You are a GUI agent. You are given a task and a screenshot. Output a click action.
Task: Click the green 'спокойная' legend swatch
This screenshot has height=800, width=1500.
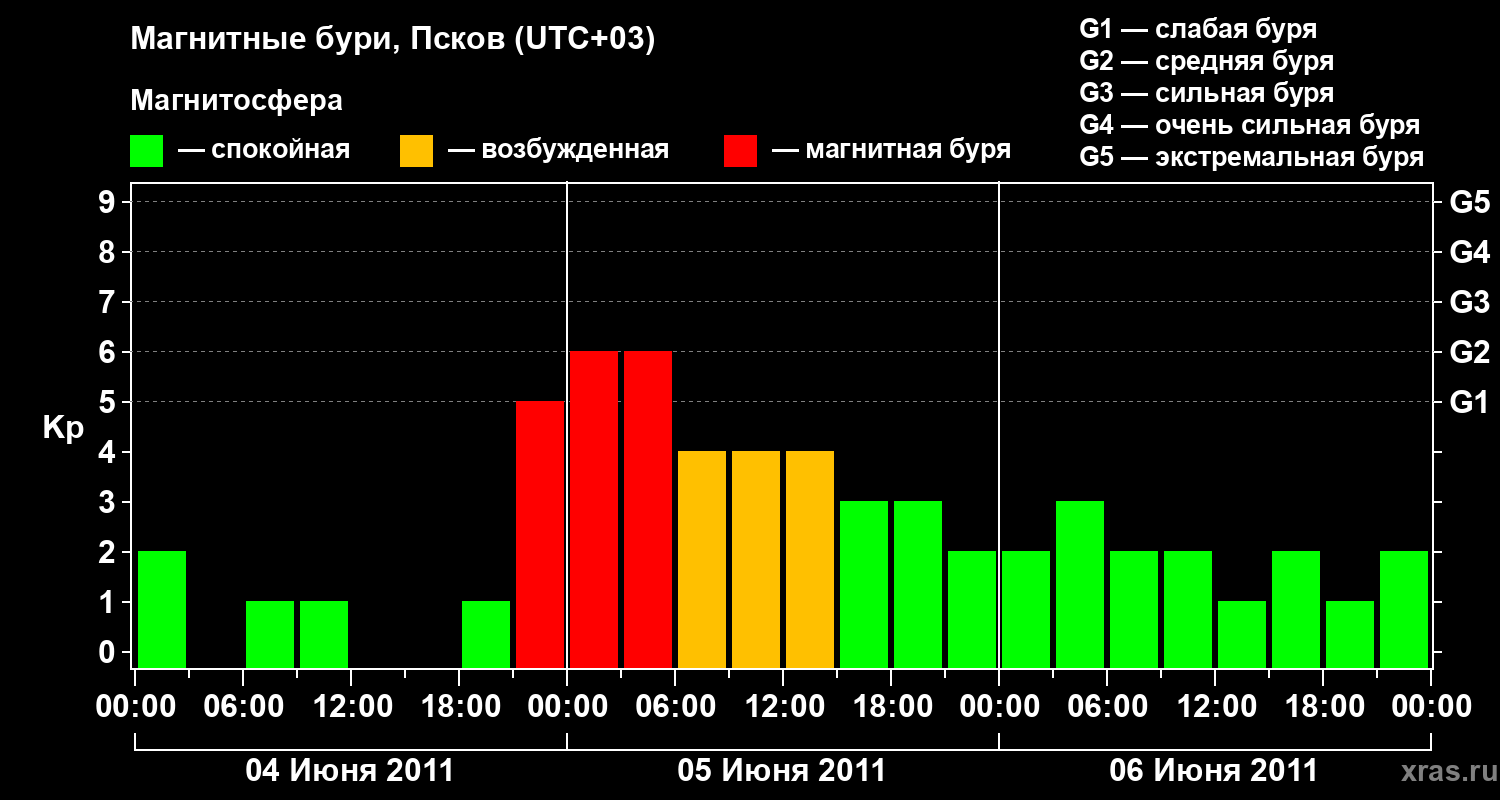[146, 150]
